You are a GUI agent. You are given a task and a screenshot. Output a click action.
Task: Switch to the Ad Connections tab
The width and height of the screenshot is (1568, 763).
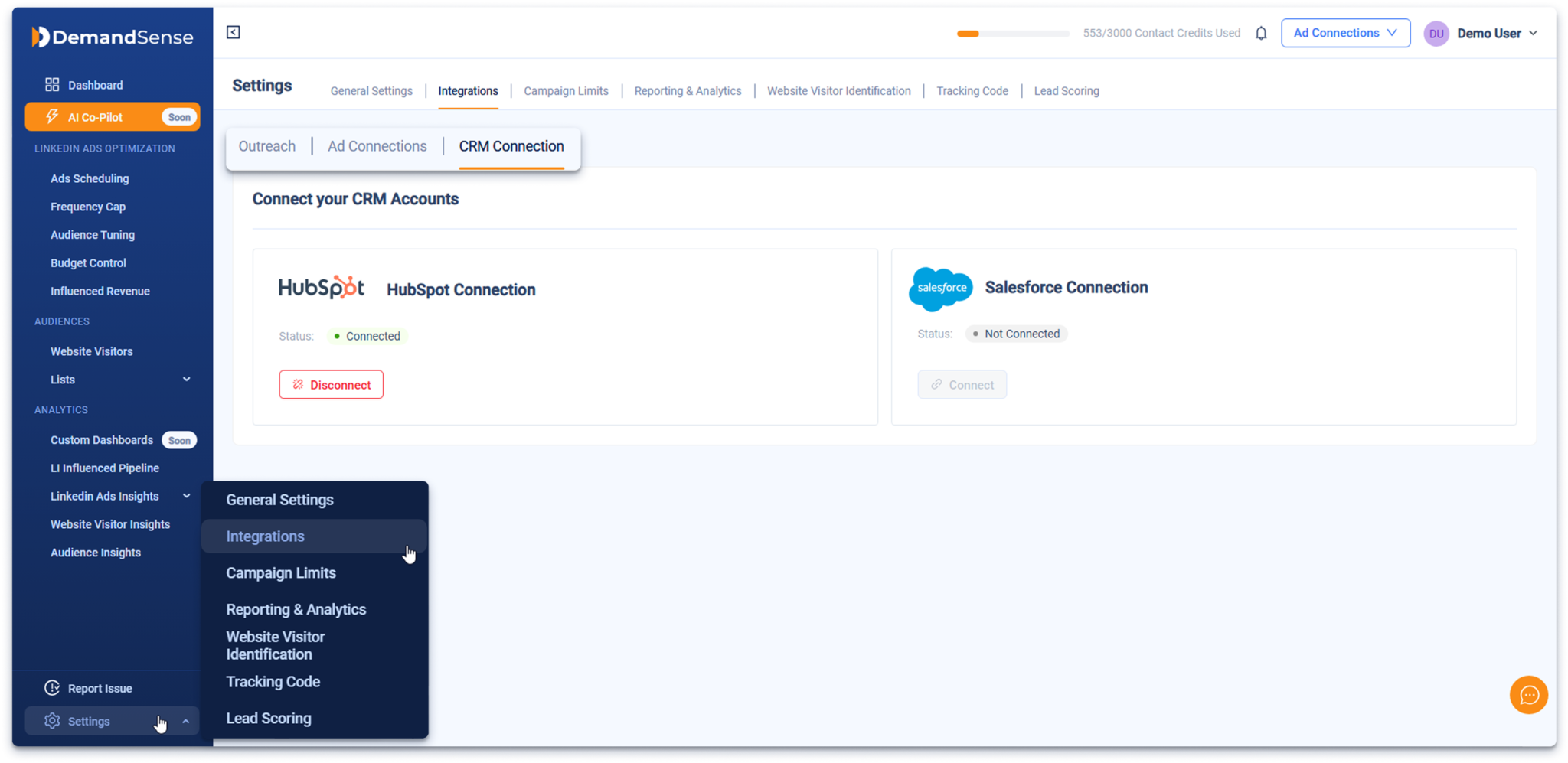[x=377, y=145]
